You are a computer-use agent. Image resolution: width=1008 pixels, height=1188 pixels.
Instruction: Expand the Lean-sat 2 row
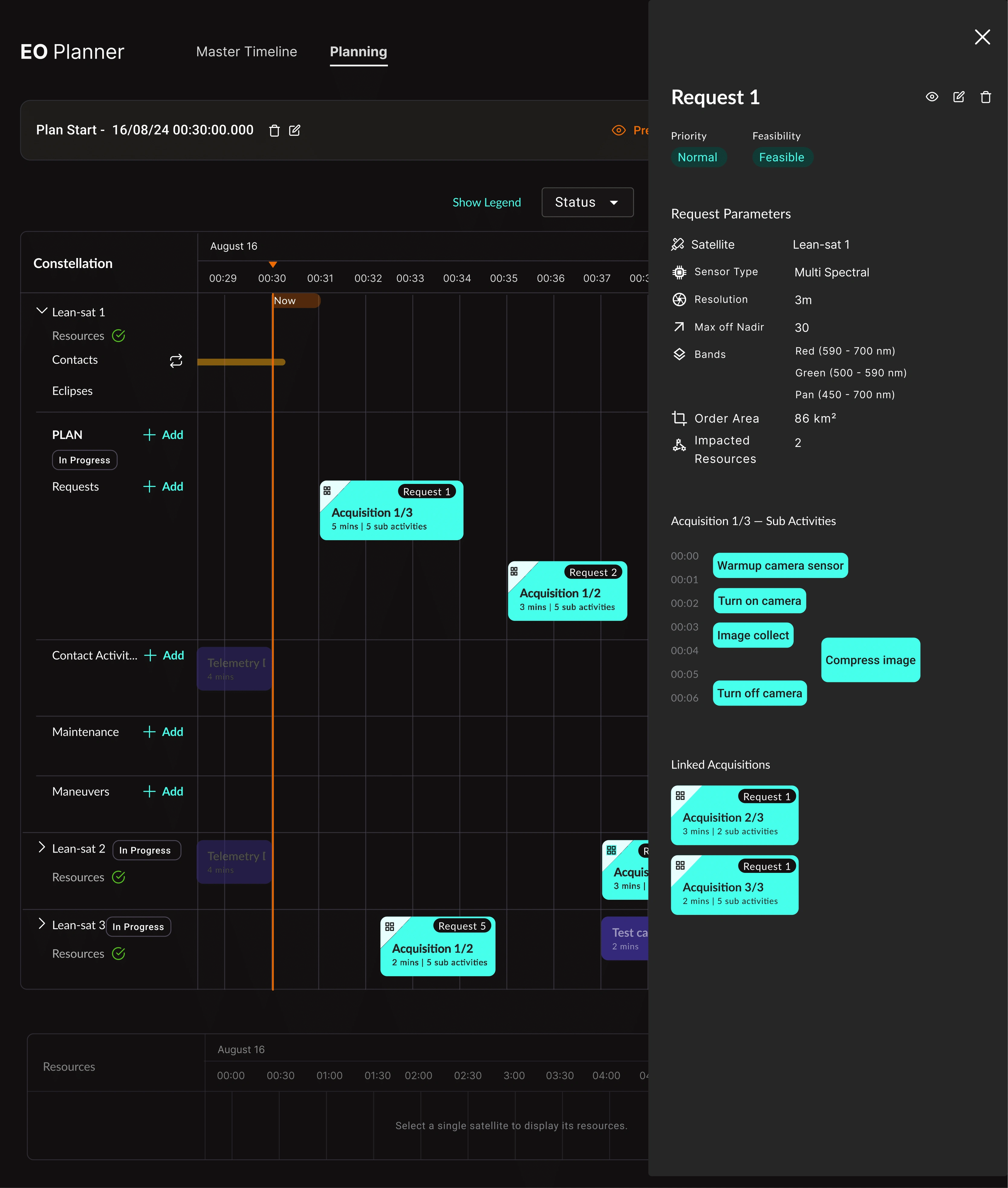(x=41, y=847)
